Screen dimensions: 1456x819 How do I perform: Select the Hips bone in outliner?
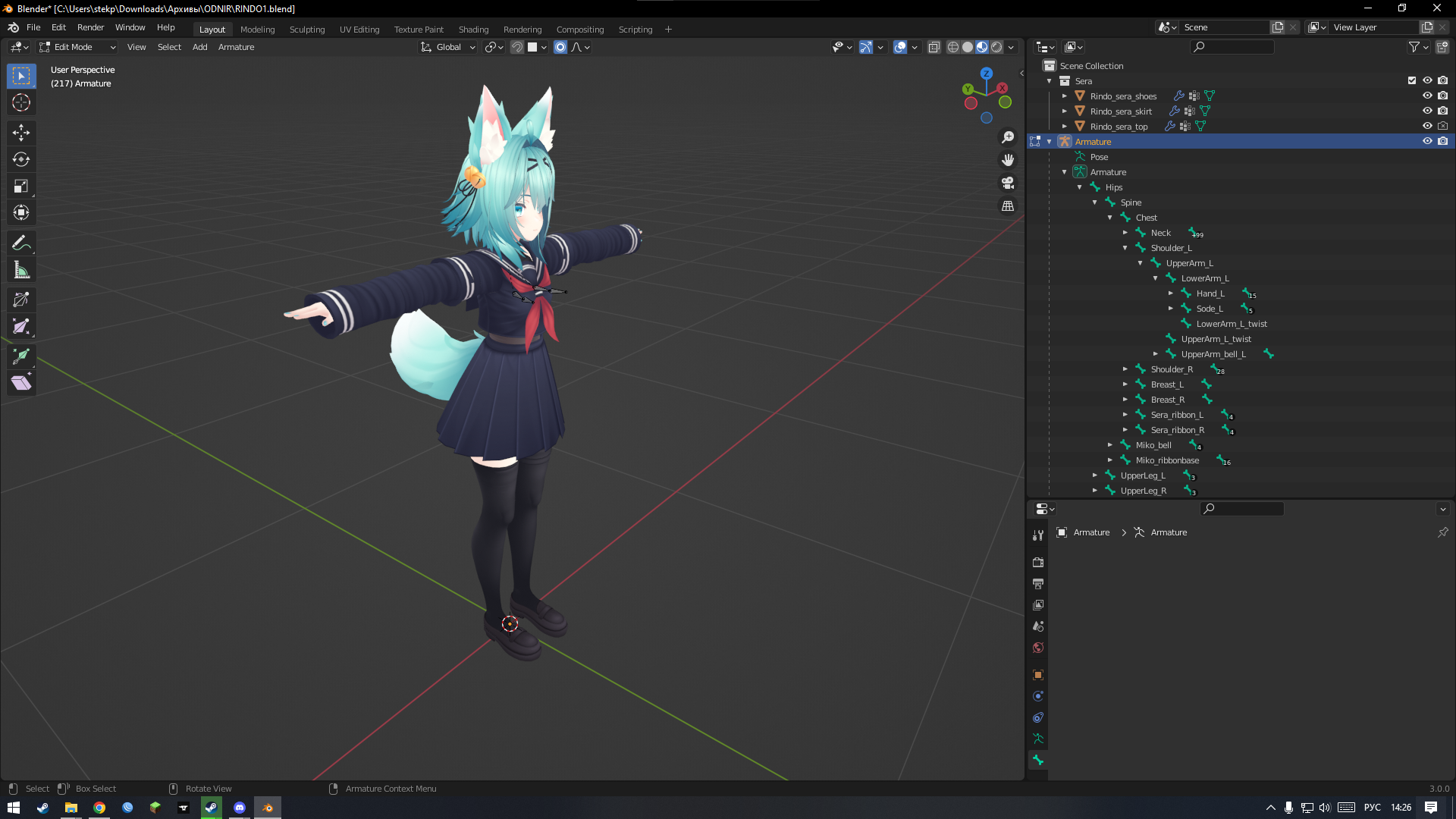click(x=1113, y=187)
